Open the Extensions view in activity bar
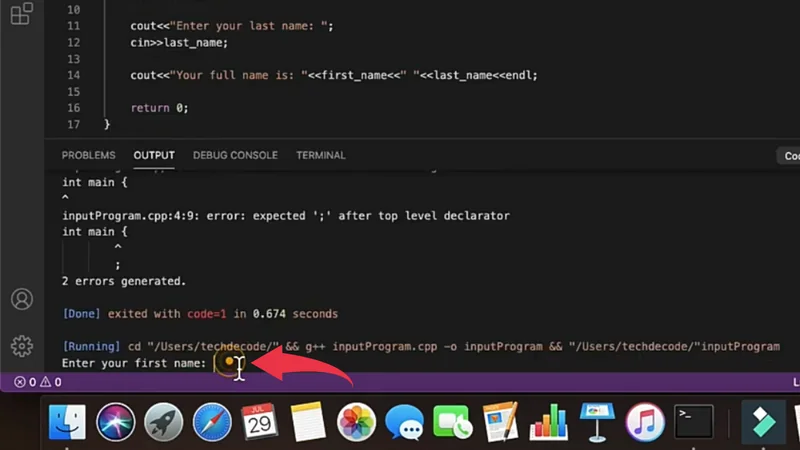The image size is (800, 450). [21, 15]
